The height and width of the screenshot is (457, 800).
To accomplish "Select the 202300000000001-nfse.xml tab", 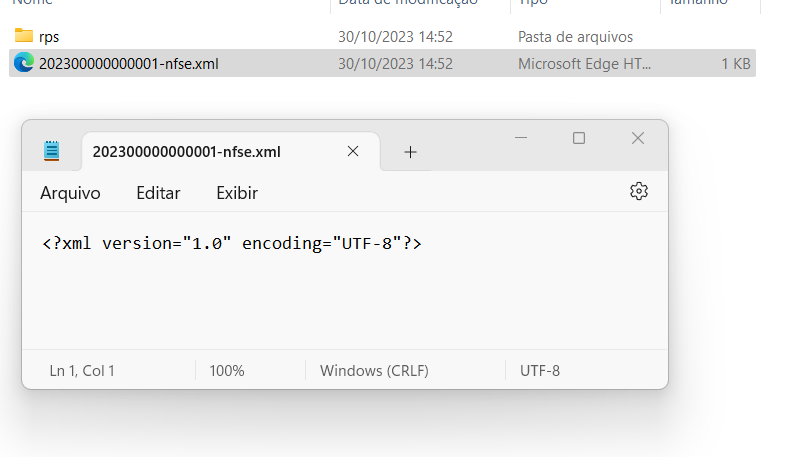I will pyautogui.click(x=186, y=152).
